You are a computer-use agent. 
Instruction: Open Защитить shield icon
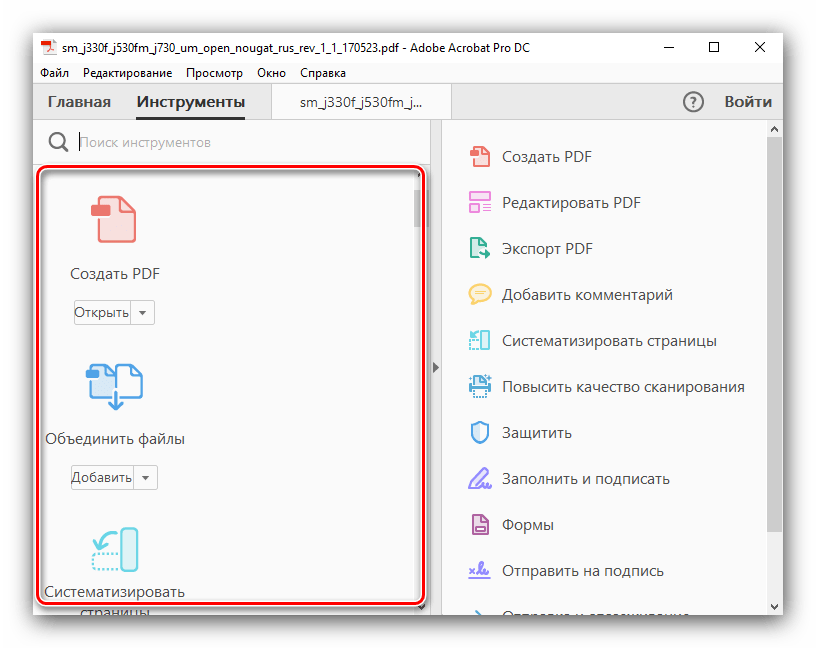[480, 433]
